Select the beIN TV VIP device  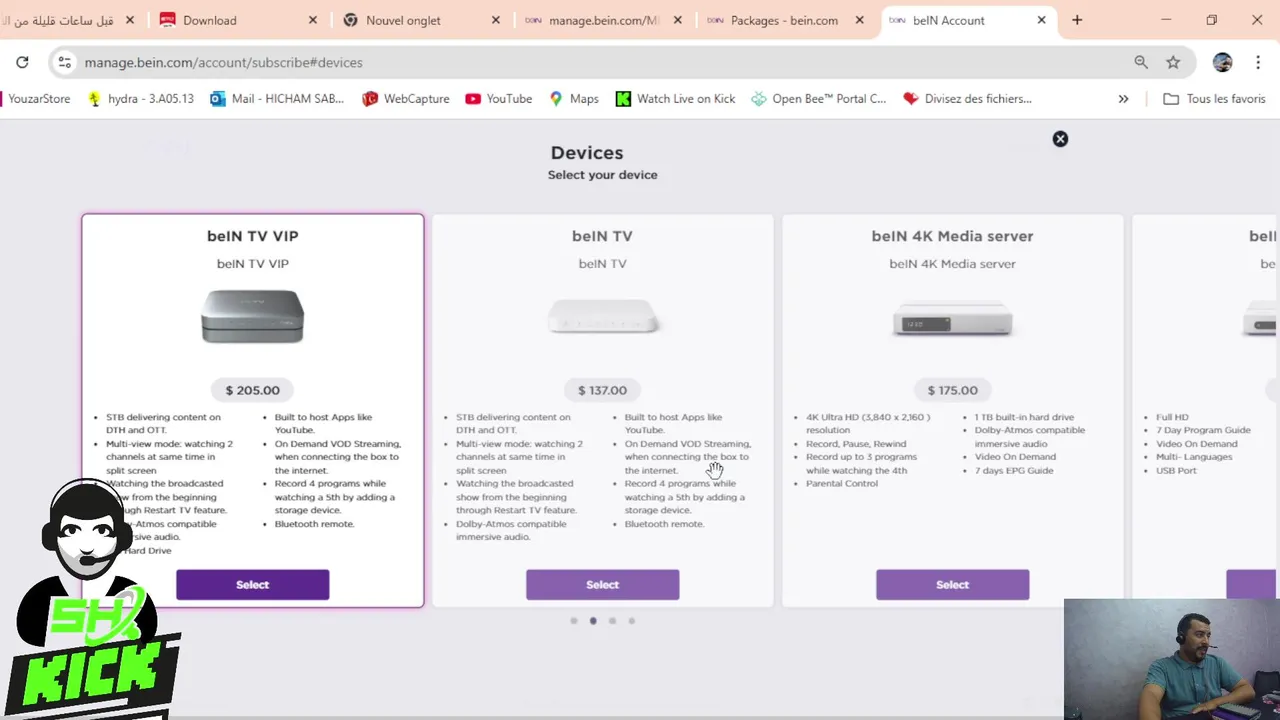click(x=252, y=585)
